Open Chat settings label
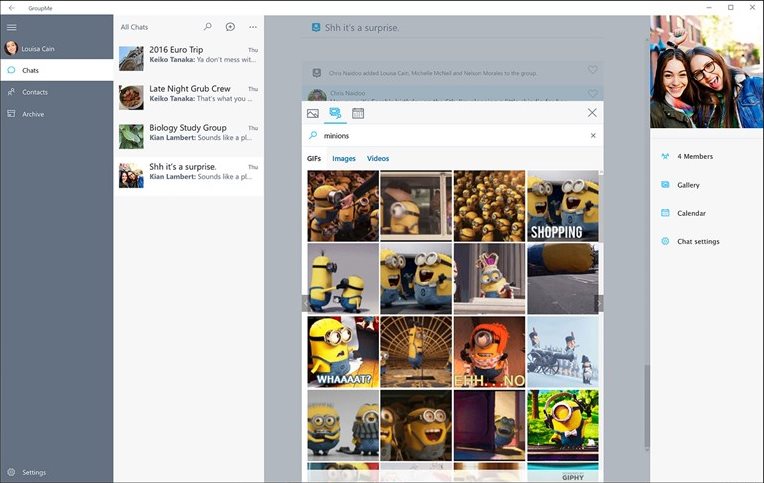764x483 pixels. click(698, 241)
